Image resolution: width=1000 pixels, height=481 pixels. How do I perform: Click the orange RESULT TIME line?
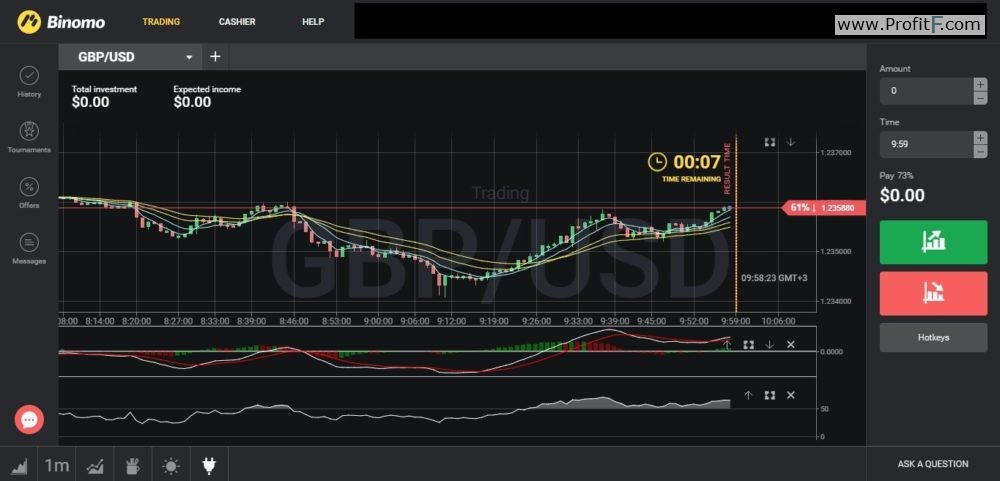click(x=736, y=223)
